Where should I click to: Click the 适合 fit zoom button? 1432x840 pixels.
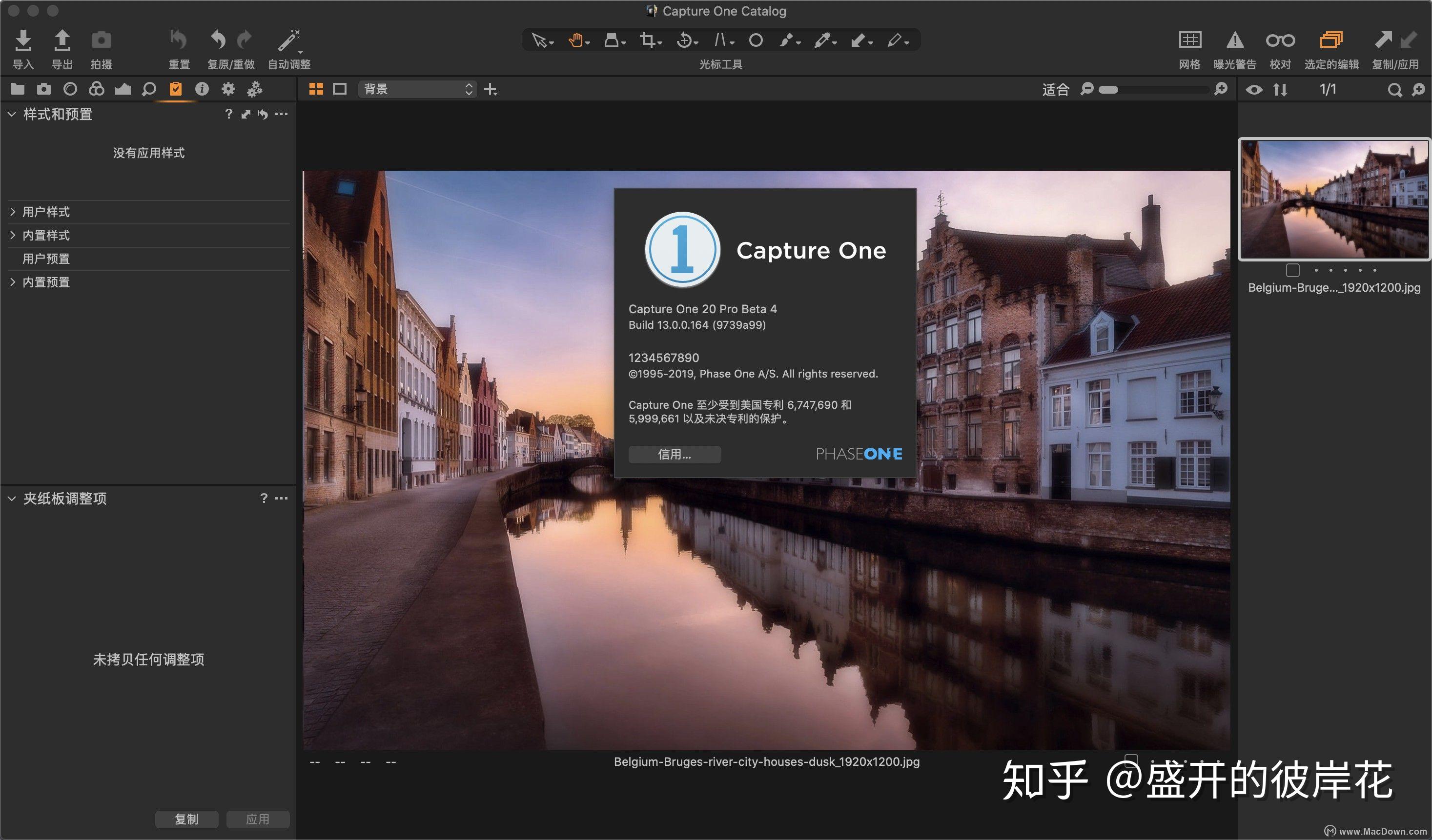click(x=1056, y=89)
